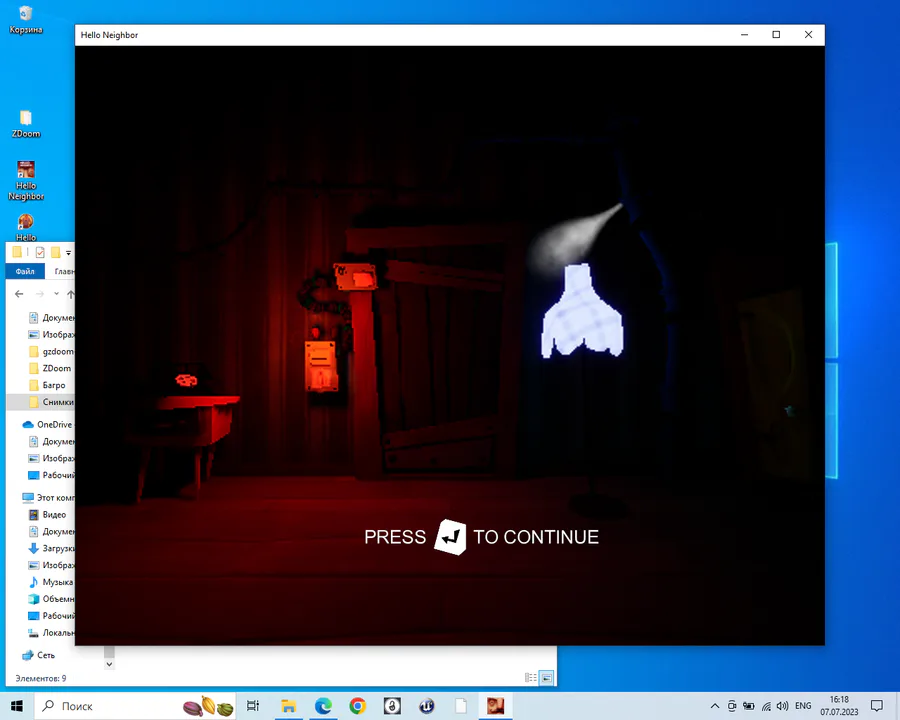Image resolution: width=900 pixels, height=720 pixels.
Task: Open the notification center icon
Action: tap(876, 706)
